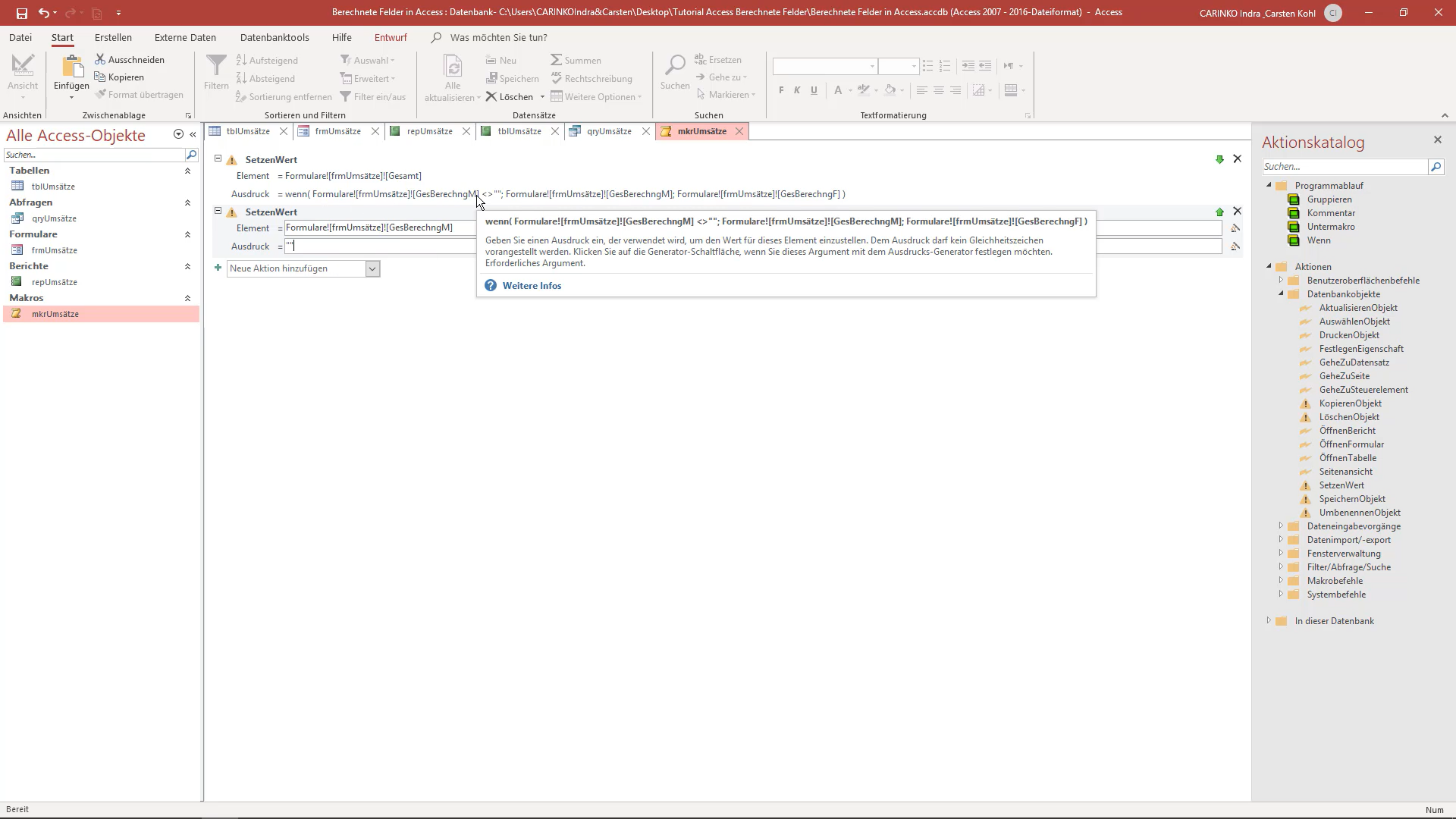Image resolution: width=1456 pixels, height=819 pixels.
Task: Move the first SetzenWert action down with the green arrow
Action: 1219,159
